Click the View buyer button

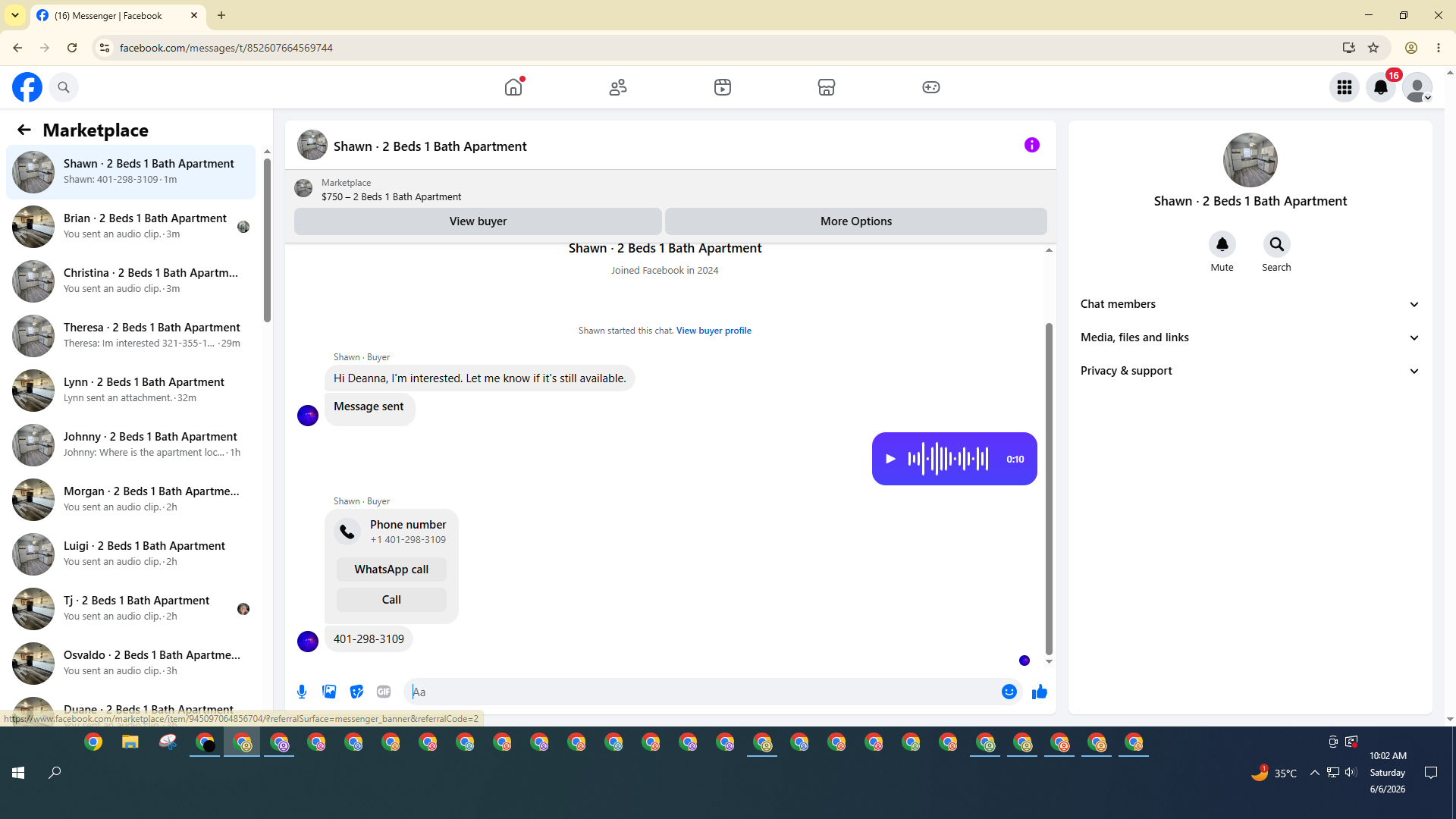click(x=478, y=221)
